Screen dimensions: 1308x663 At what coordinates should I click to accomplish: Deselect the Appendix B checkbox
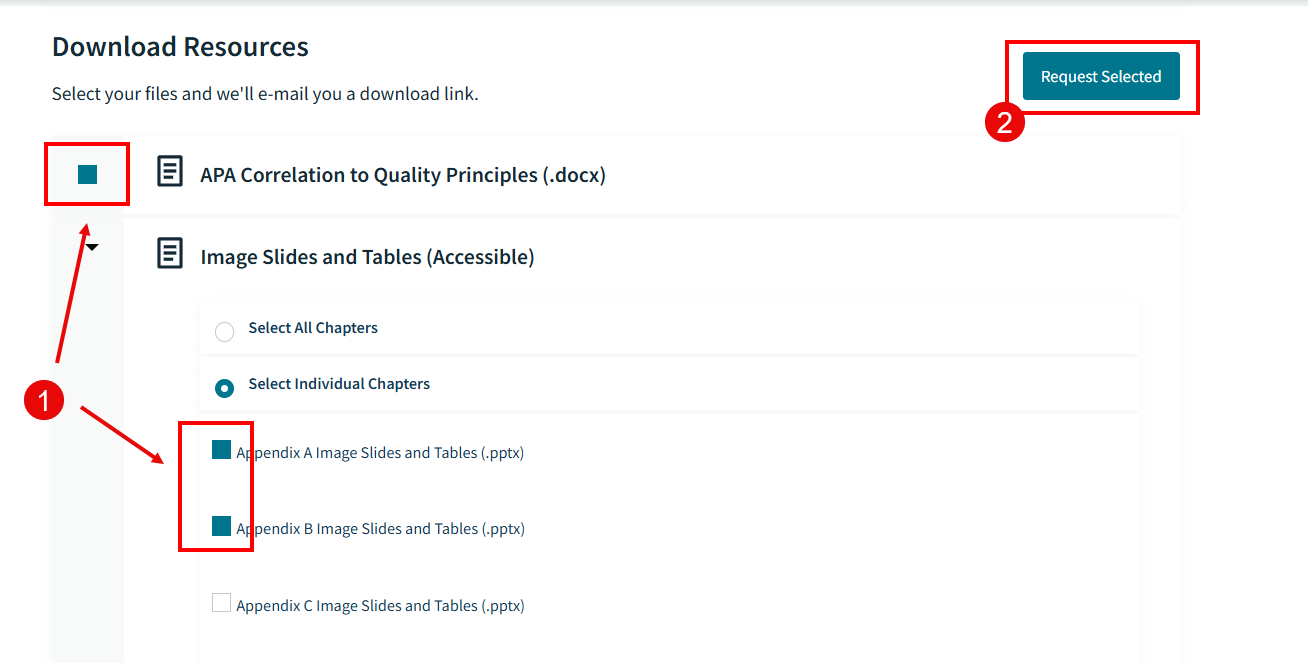(x=221, y=526)
